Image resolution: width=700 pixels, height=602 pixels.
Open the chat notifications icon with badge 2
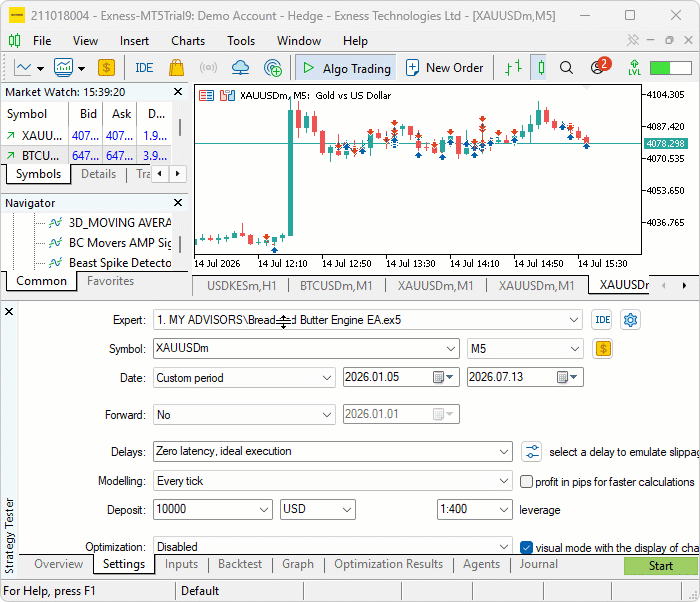click(600, 67)
